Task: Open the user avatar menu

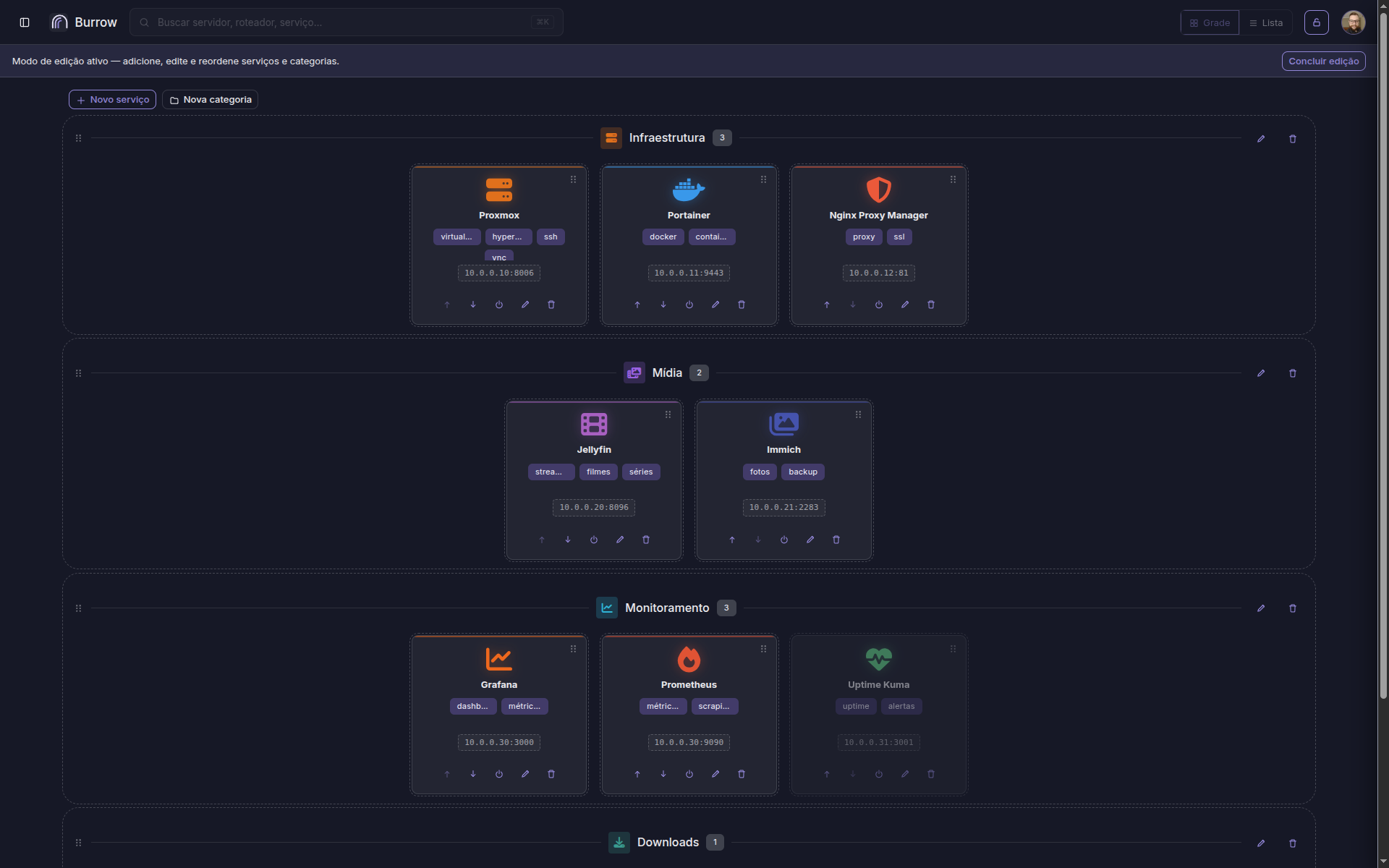Action: [1353, 22]
